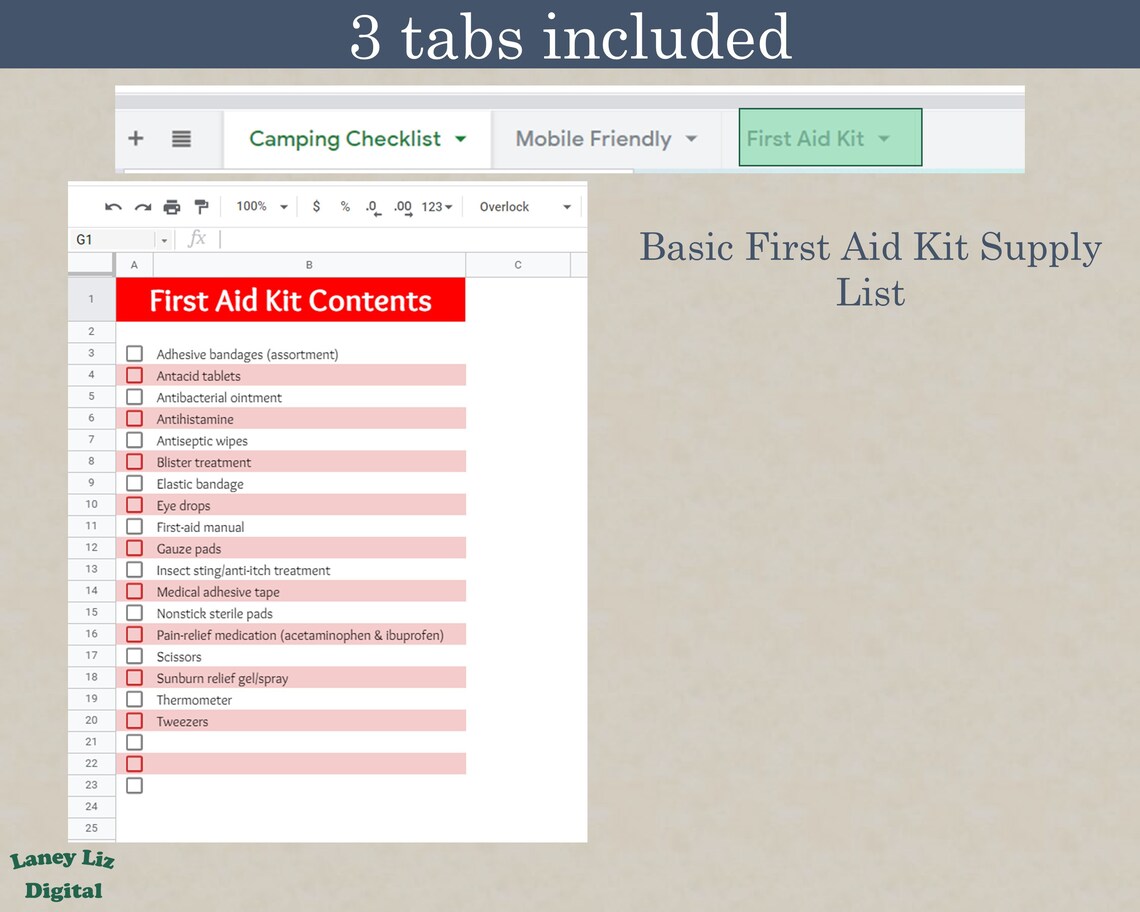
Task: Click the decrease decimal places icon
Action: pos(372,207)
